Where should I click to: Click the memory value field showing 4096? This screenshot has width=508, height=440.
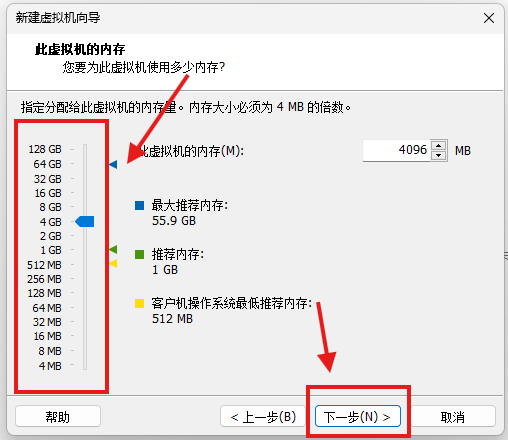tap(397, 150)
